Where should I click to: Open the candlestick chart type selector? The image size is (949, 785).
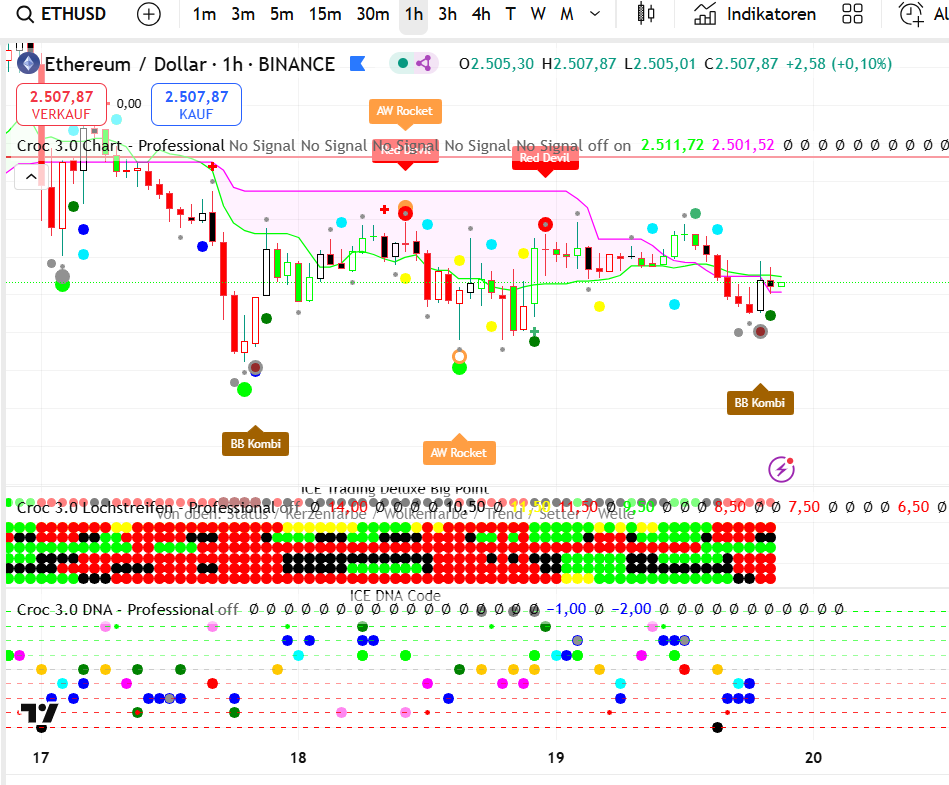click(647, 14)
